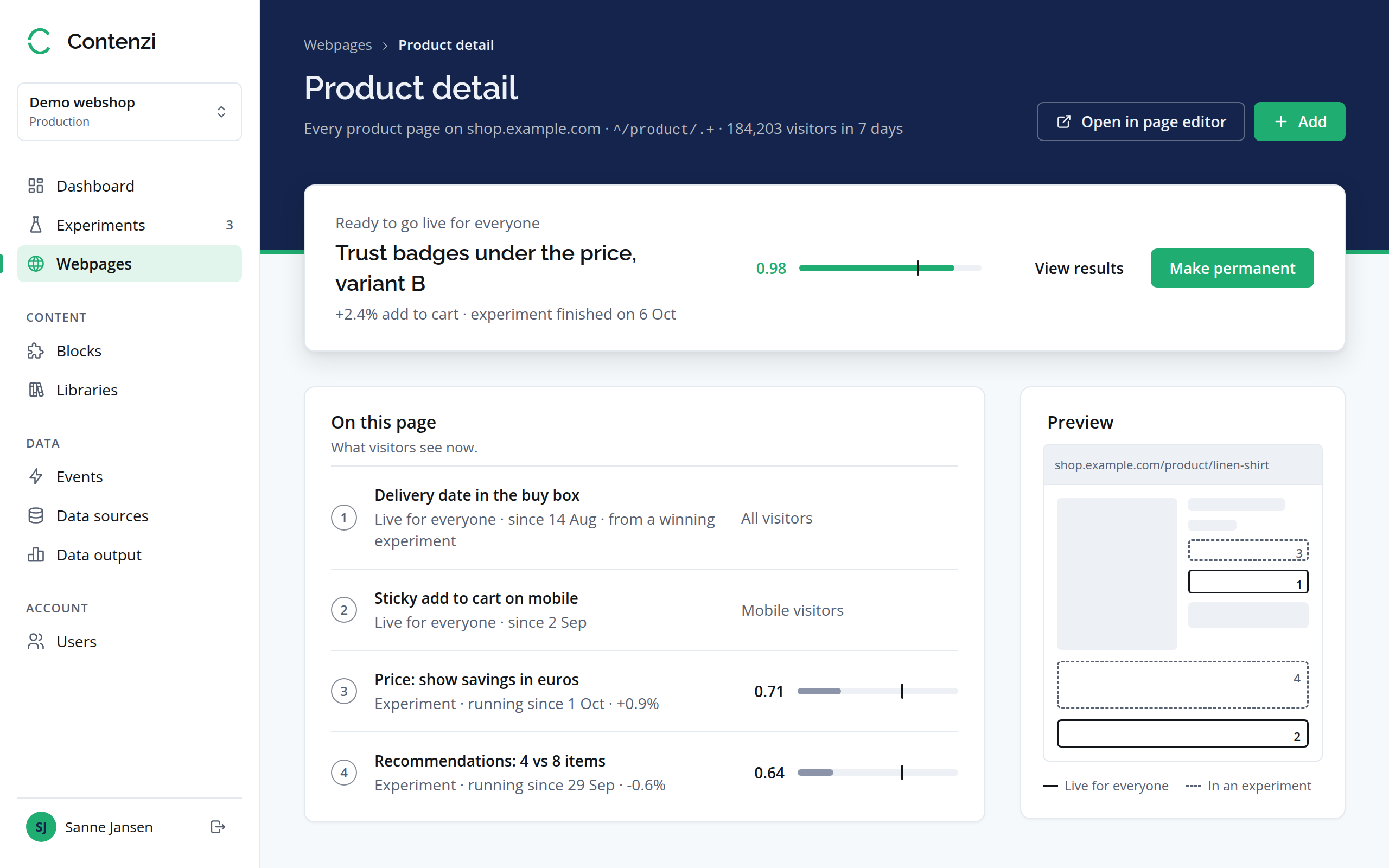Click the 0.98 confidence progress bar
This screenshot has width=1389, height=868.
[890, 268]
